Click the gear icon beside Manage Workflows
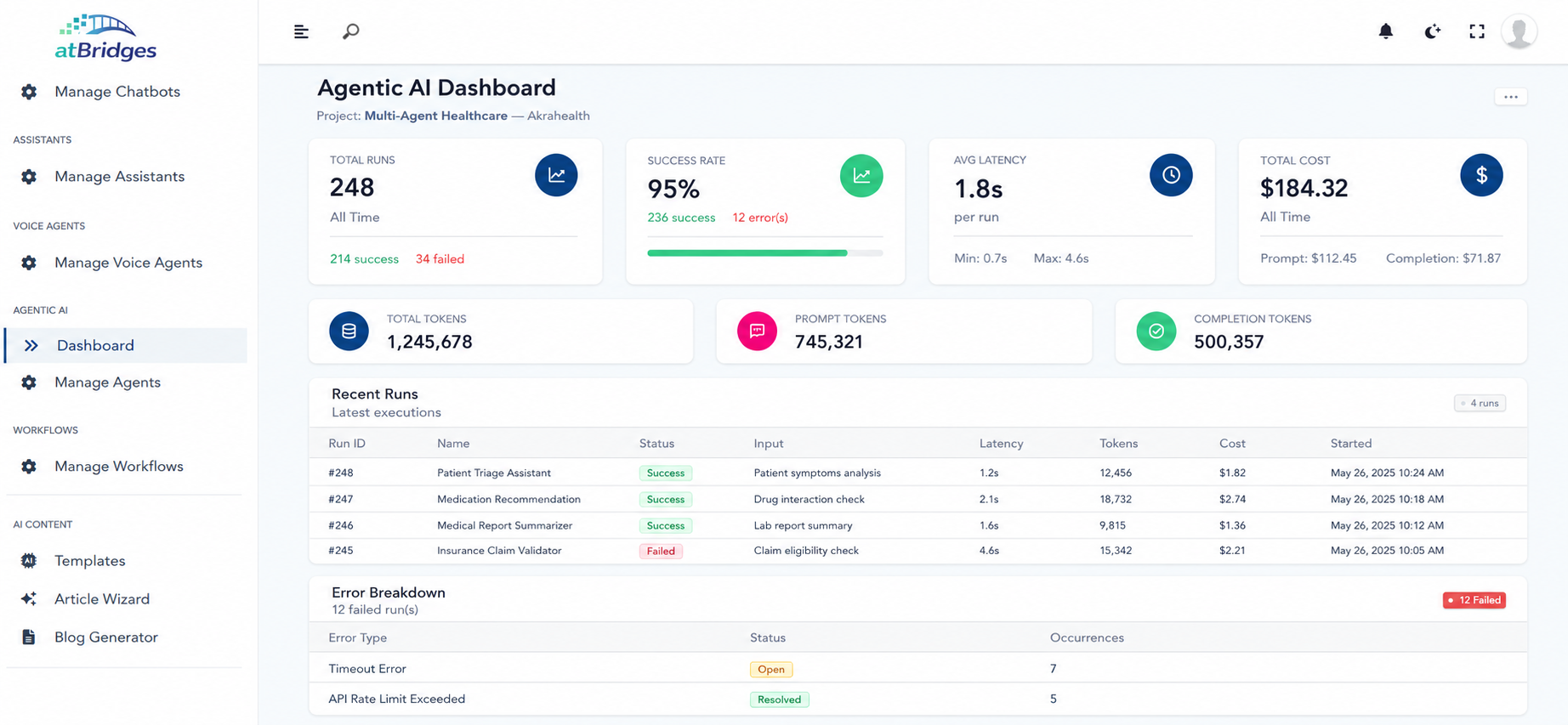The width and height of the screenshot is (1568, 725). pyautogui.click(x=29, y=467)
